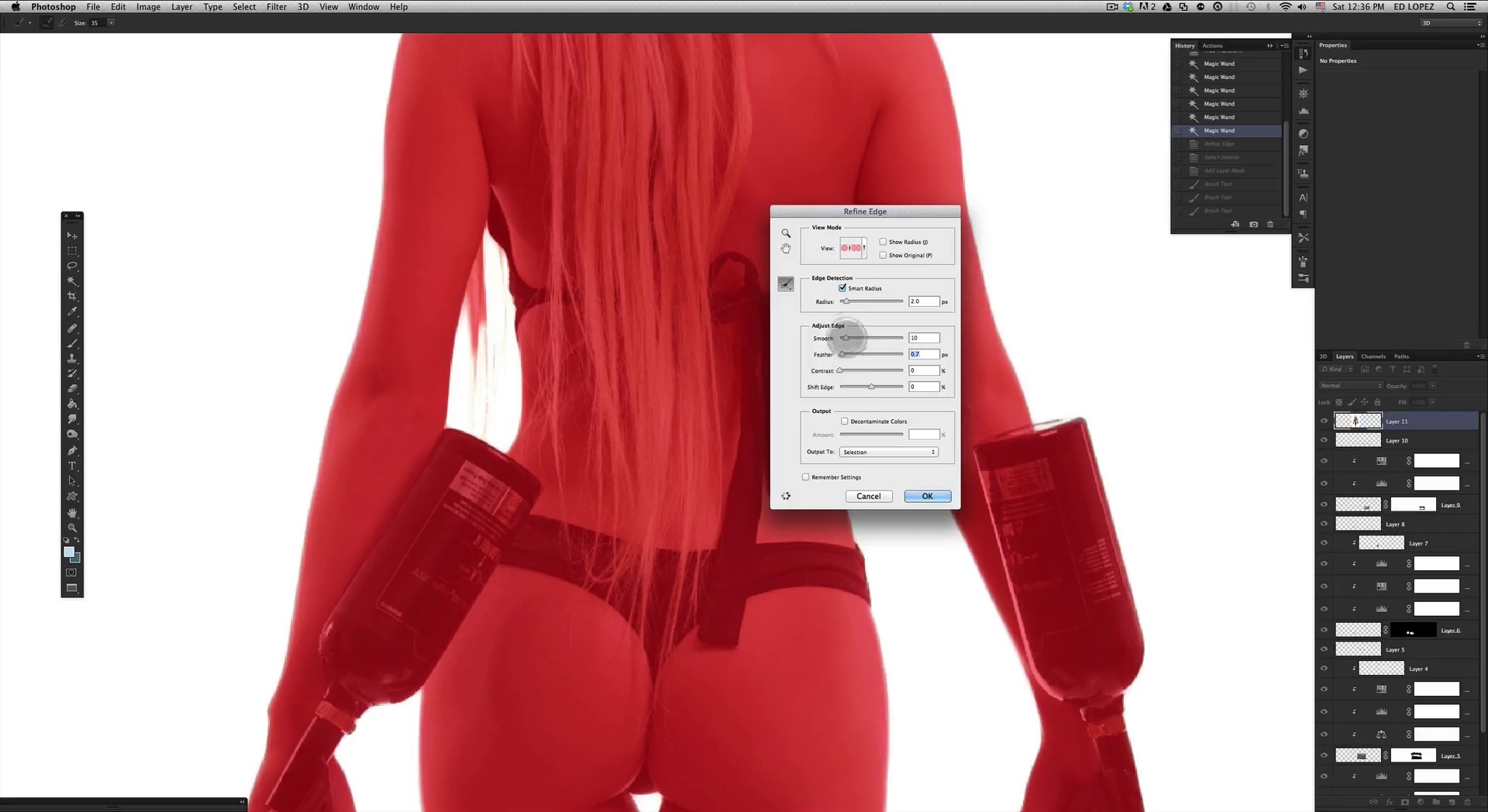Select the Pen tool
Viewport: 1488px width, 812px height.
[72, 450]
